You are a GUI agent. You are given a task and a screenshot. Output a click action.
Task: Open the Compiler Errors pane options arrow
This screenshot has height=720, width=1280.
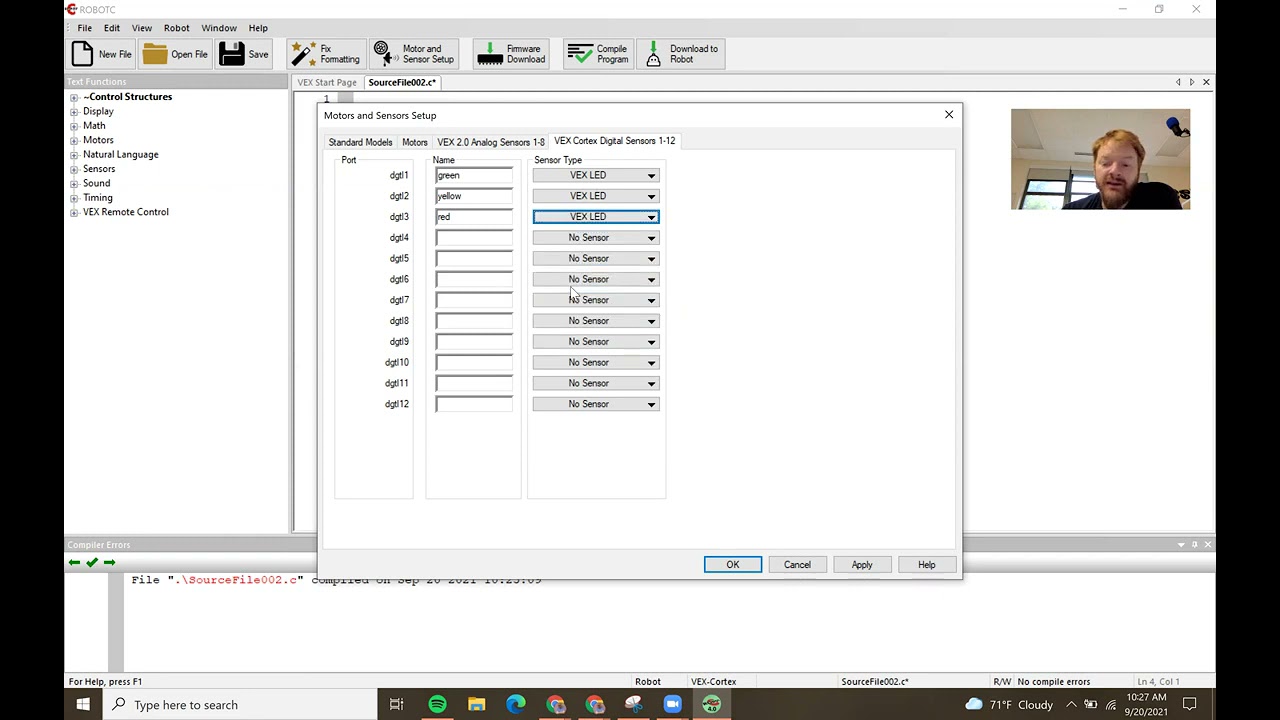pos(1181,545)
